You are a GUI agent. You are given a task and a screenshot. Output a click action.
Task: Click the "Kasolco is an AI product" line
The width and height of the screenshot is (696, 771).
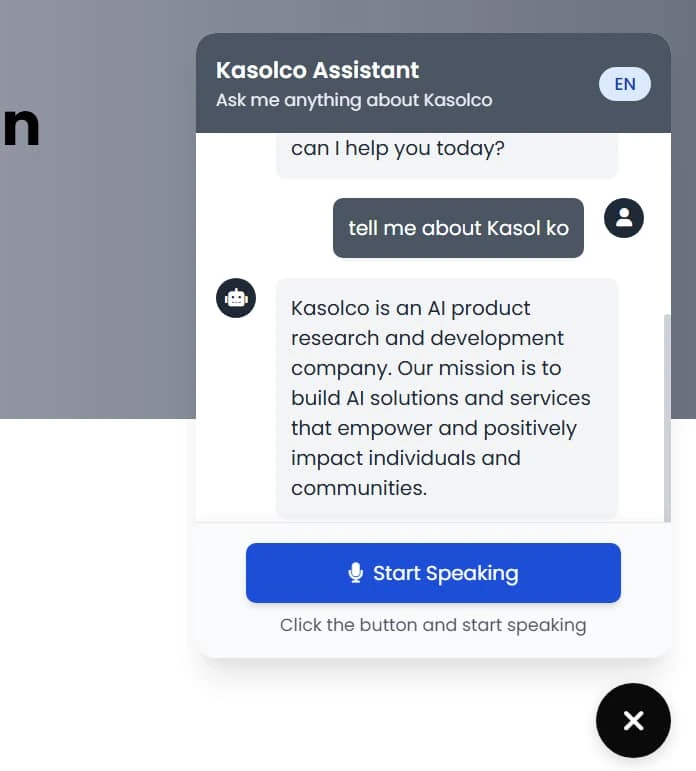410,308
